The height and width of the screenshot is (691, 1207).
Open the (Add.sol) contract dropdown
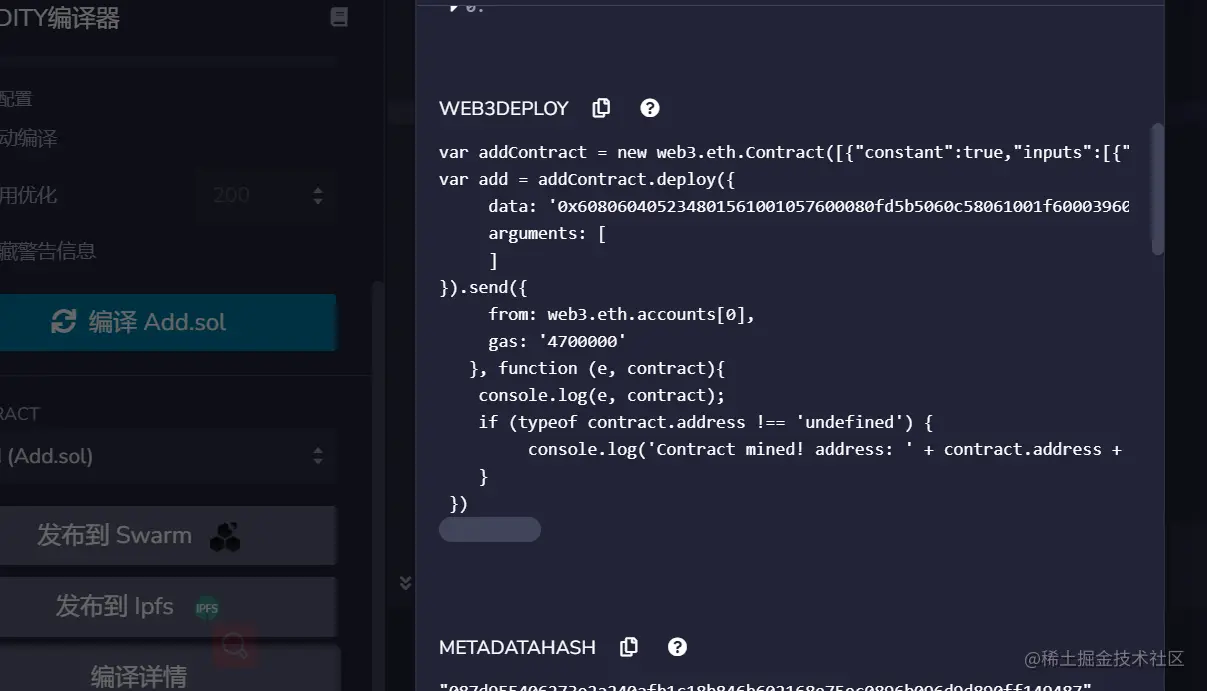pyautogui.click(x=167, y=456)
